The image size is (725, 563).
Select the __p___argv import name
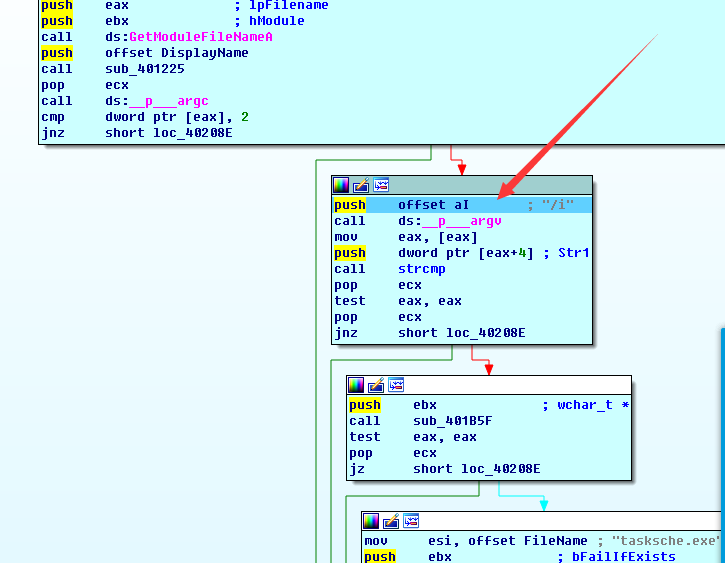coord(462,221)
